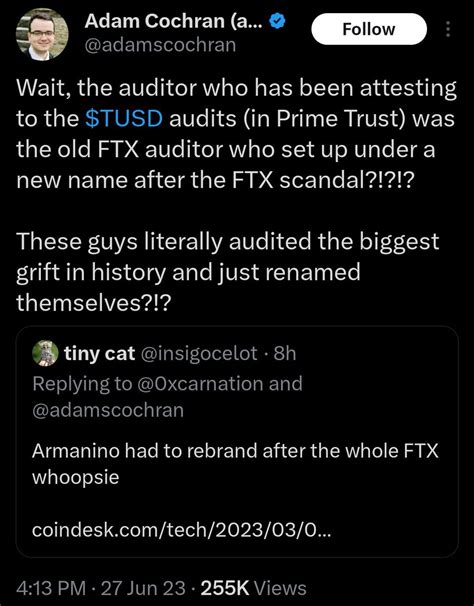This screenshot has height=606, width=474.
Task: Open the three-dot more options menu
Action: tap(448, 29)
